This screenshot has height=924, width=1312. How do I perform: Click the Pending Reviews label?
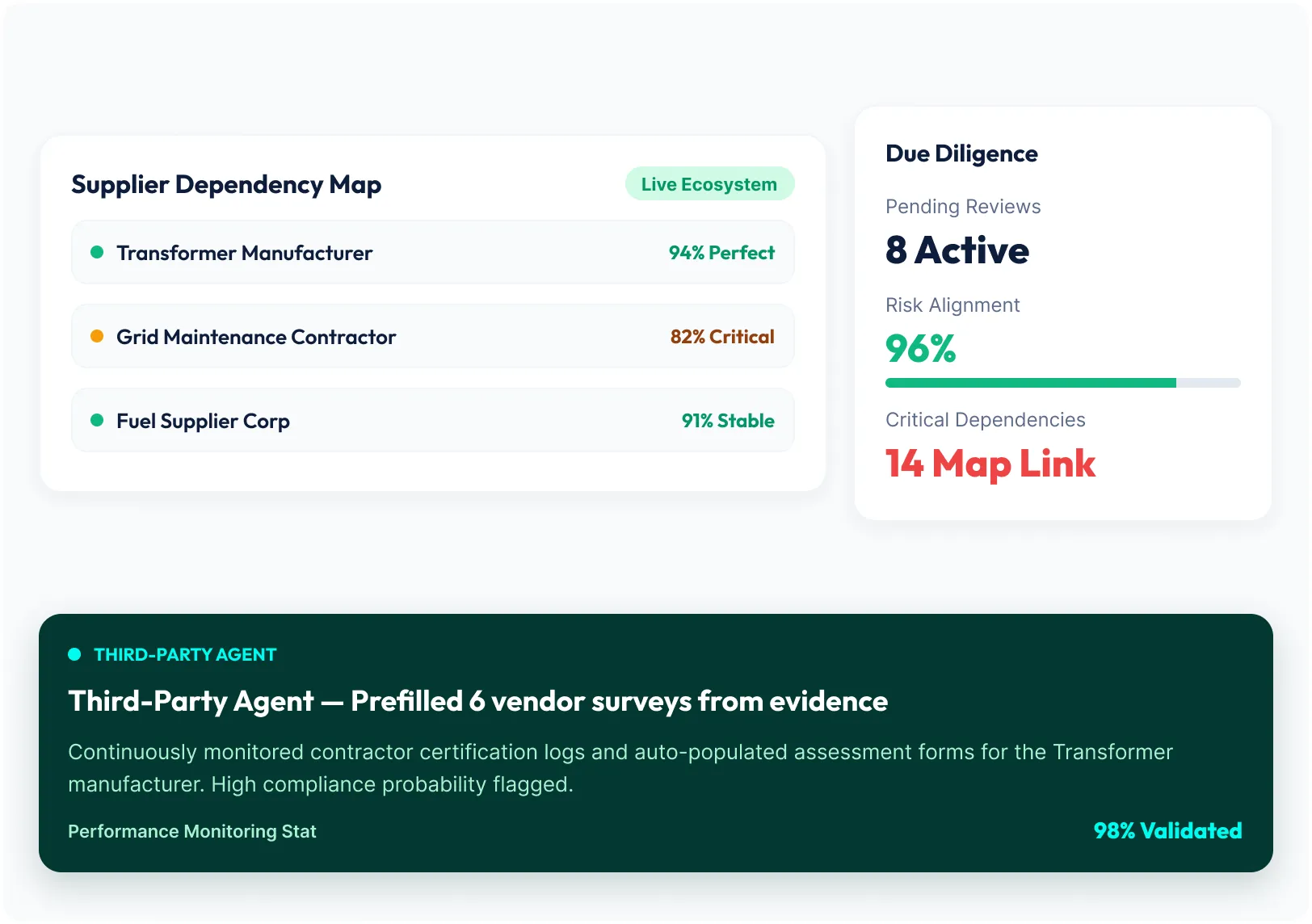(963, 207)
